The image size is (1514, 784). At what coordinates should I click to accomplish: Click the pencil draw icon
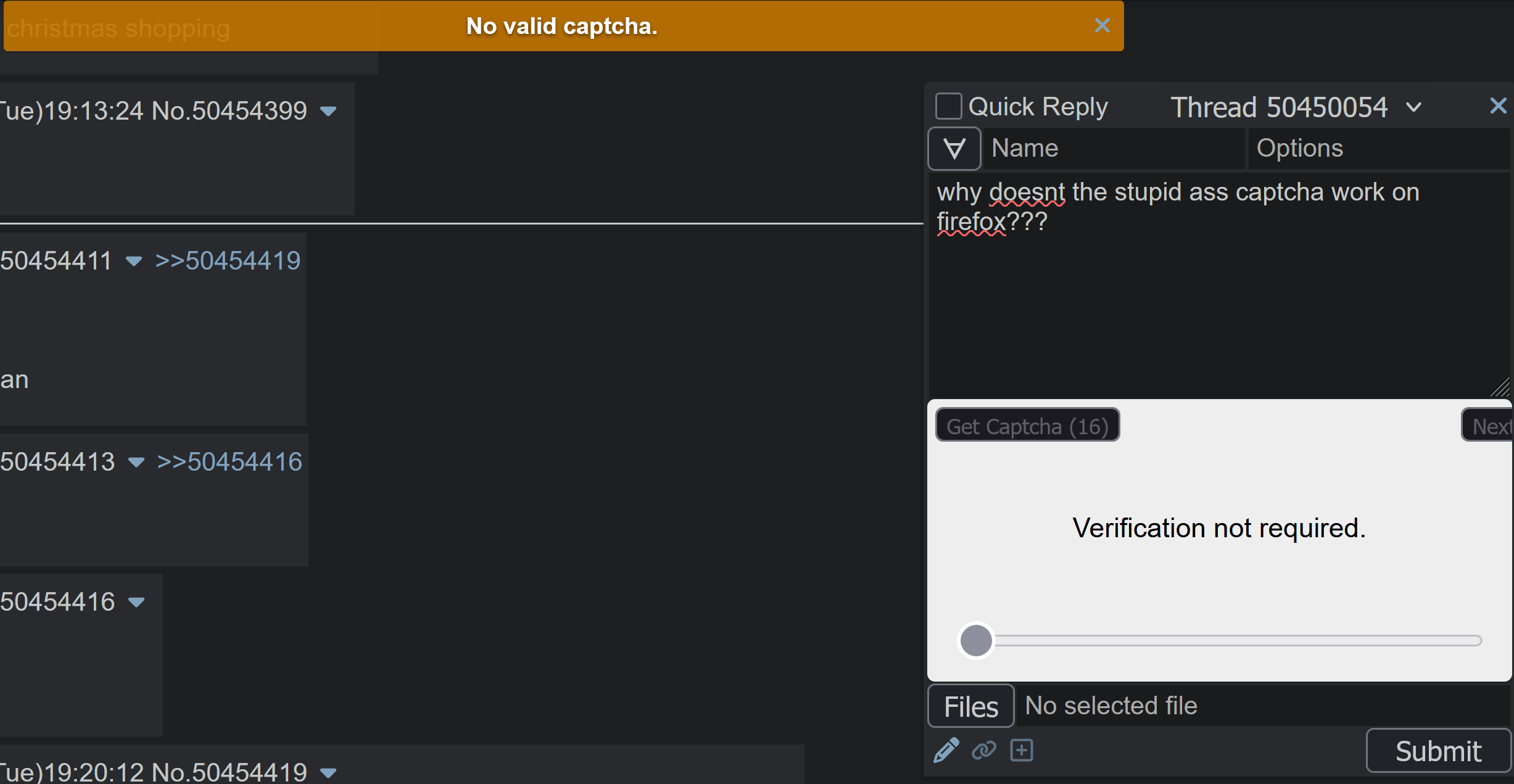(x=946, y=751)
